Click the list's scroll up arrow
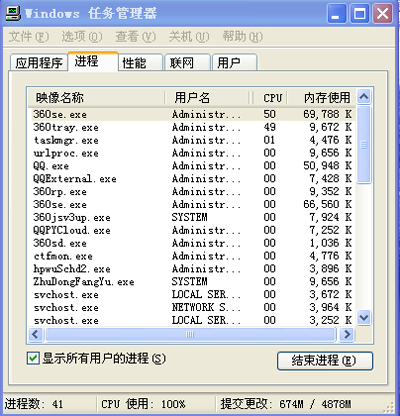The height and width of the screenshot is (416, 400). (x=364, y=97)
